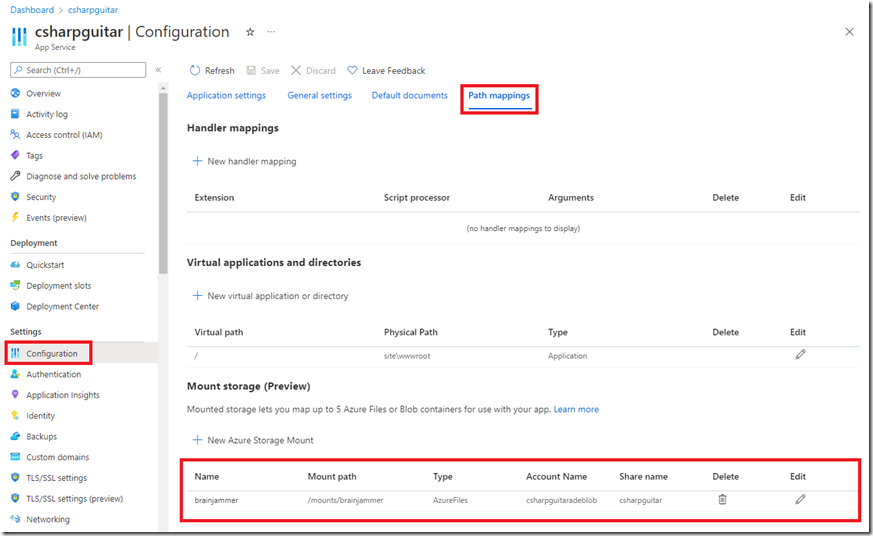Switch to Application settings tab

tap(226, 96)
